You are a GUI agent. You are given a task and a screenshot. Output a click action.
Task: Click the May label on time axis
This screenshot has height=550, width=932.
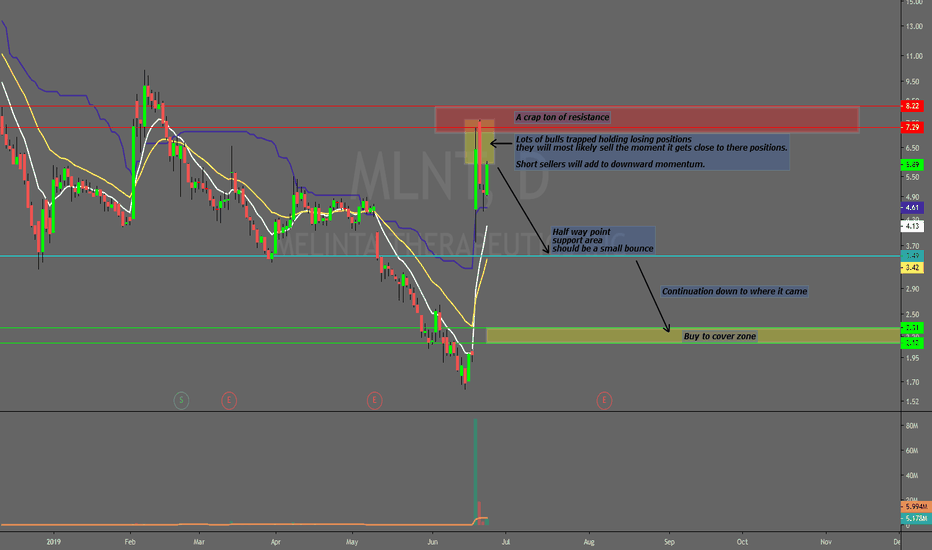coord(352,542)
